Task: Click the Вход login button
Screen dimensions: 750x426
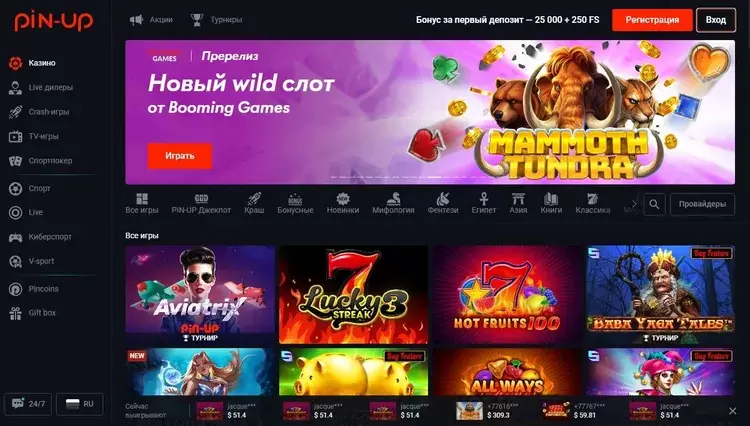Action: (x=716, y=20)
